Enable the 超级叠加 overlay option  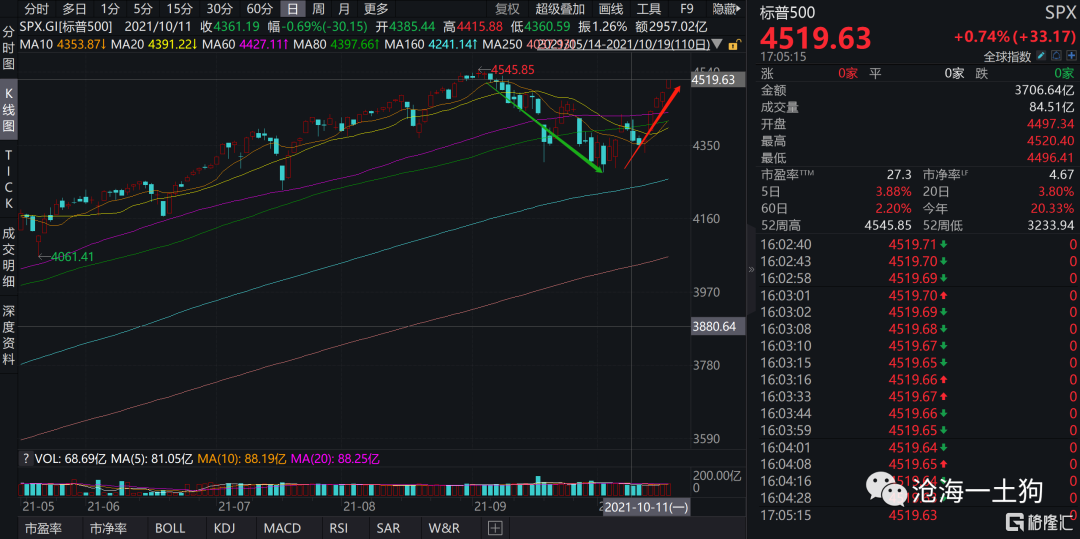pos(559,9)
